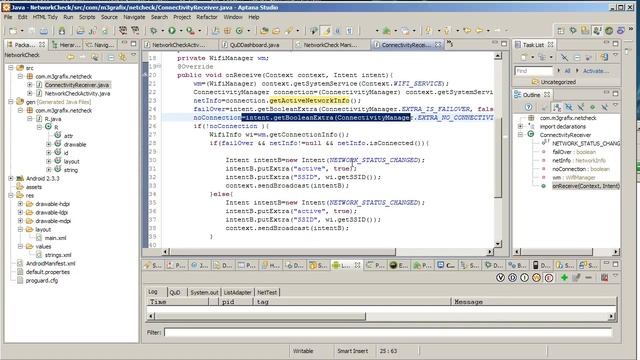Click the Activate... link in Task List

(x=596, y=71)
